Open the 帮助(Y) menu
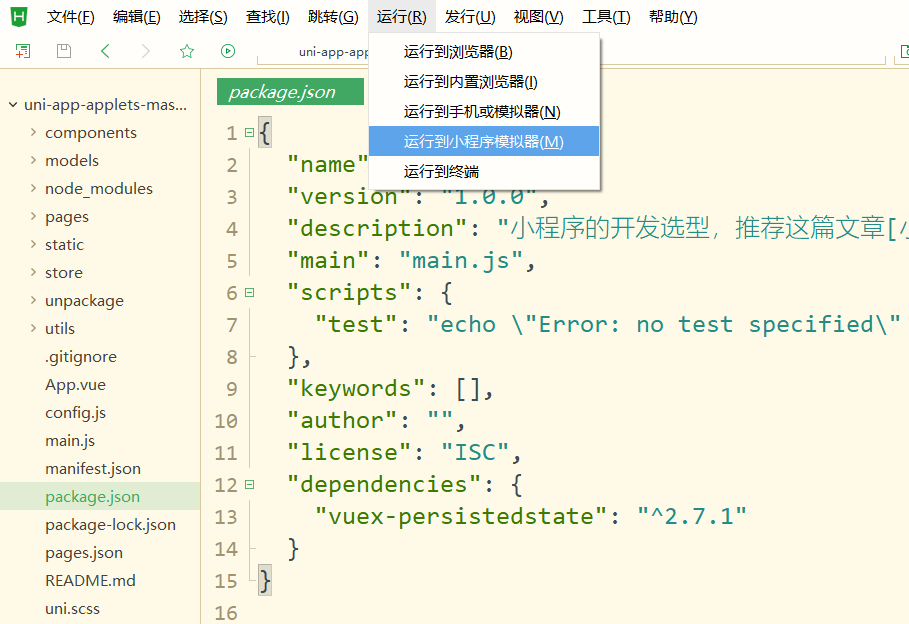This screenshot has width=909, height=624. (673, 17)
